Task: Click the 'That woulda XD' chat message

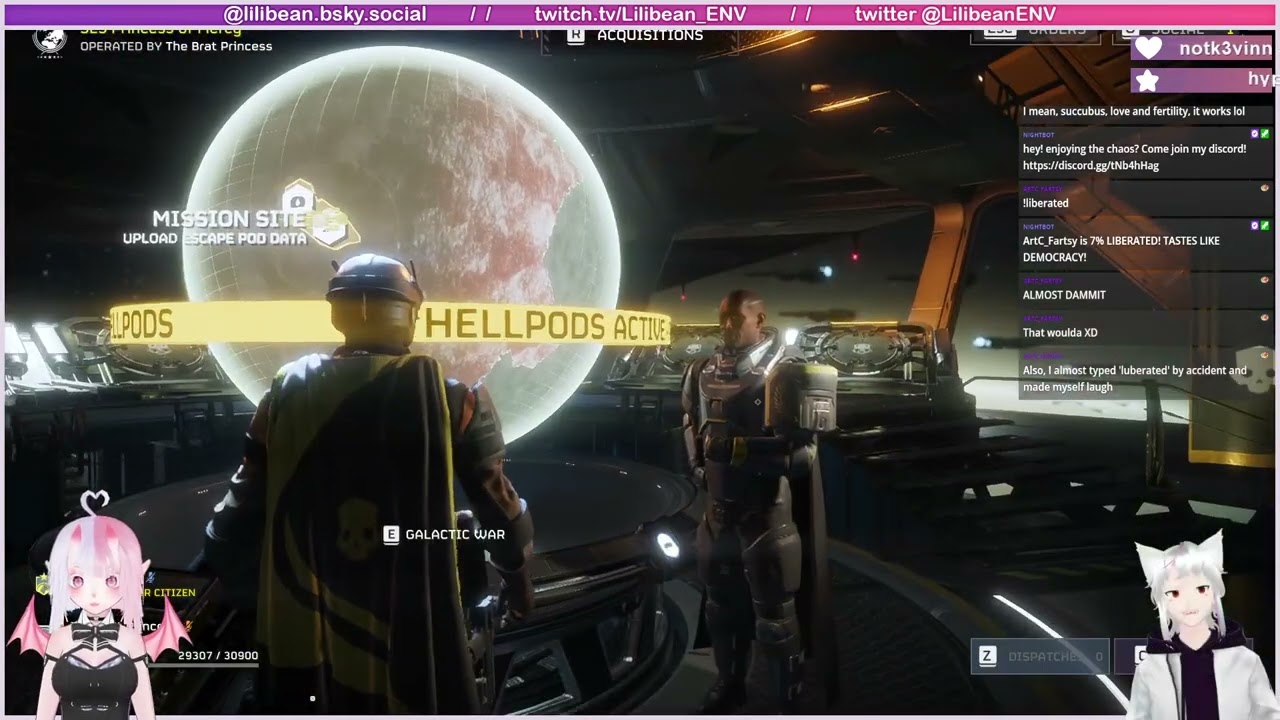Action: (x=1060, y=333)
